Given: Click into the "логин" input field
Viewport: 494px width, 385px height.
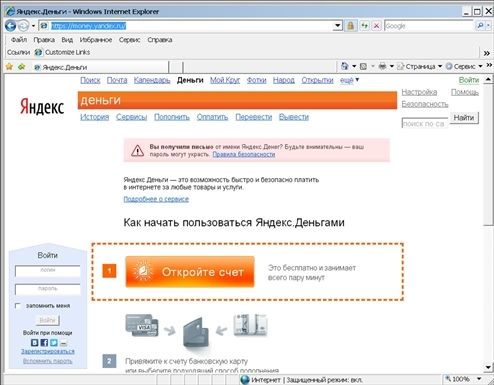Looking at the screenshot, I should 48,271.
